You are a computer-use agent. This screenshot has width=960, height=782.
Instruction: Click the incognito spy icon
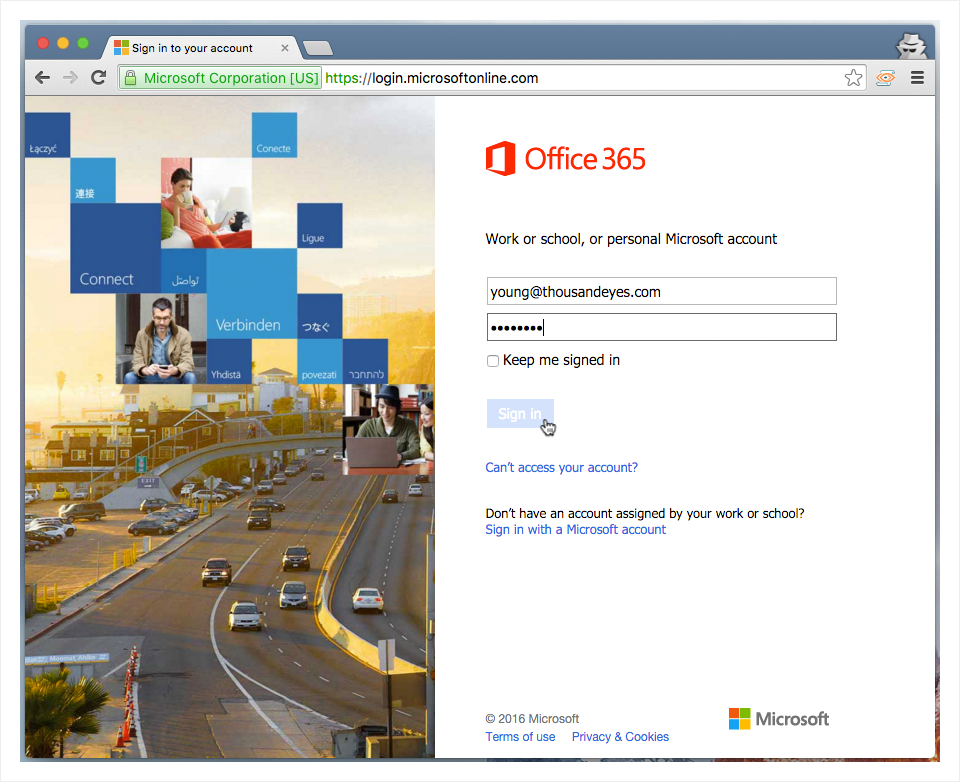coord(910,45)
